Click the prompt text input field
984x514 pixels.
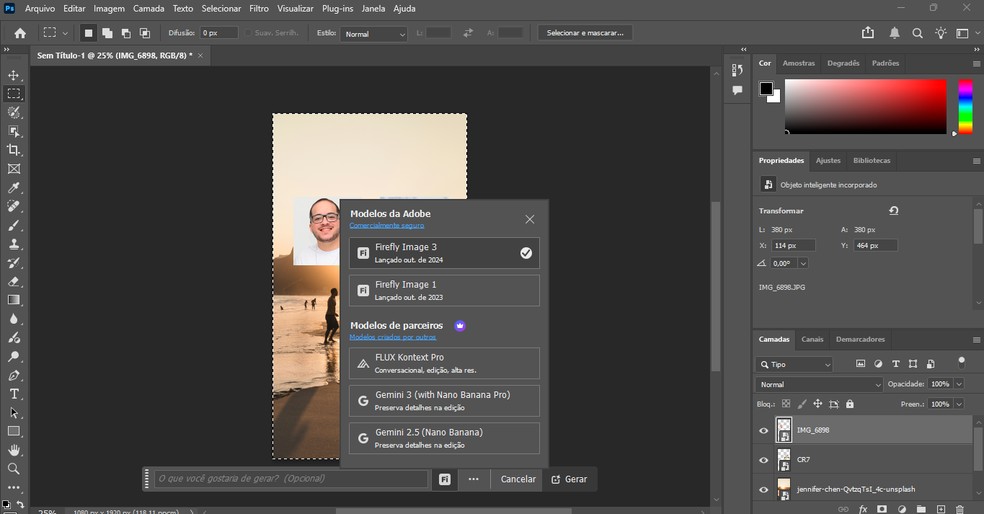[291, 479]
